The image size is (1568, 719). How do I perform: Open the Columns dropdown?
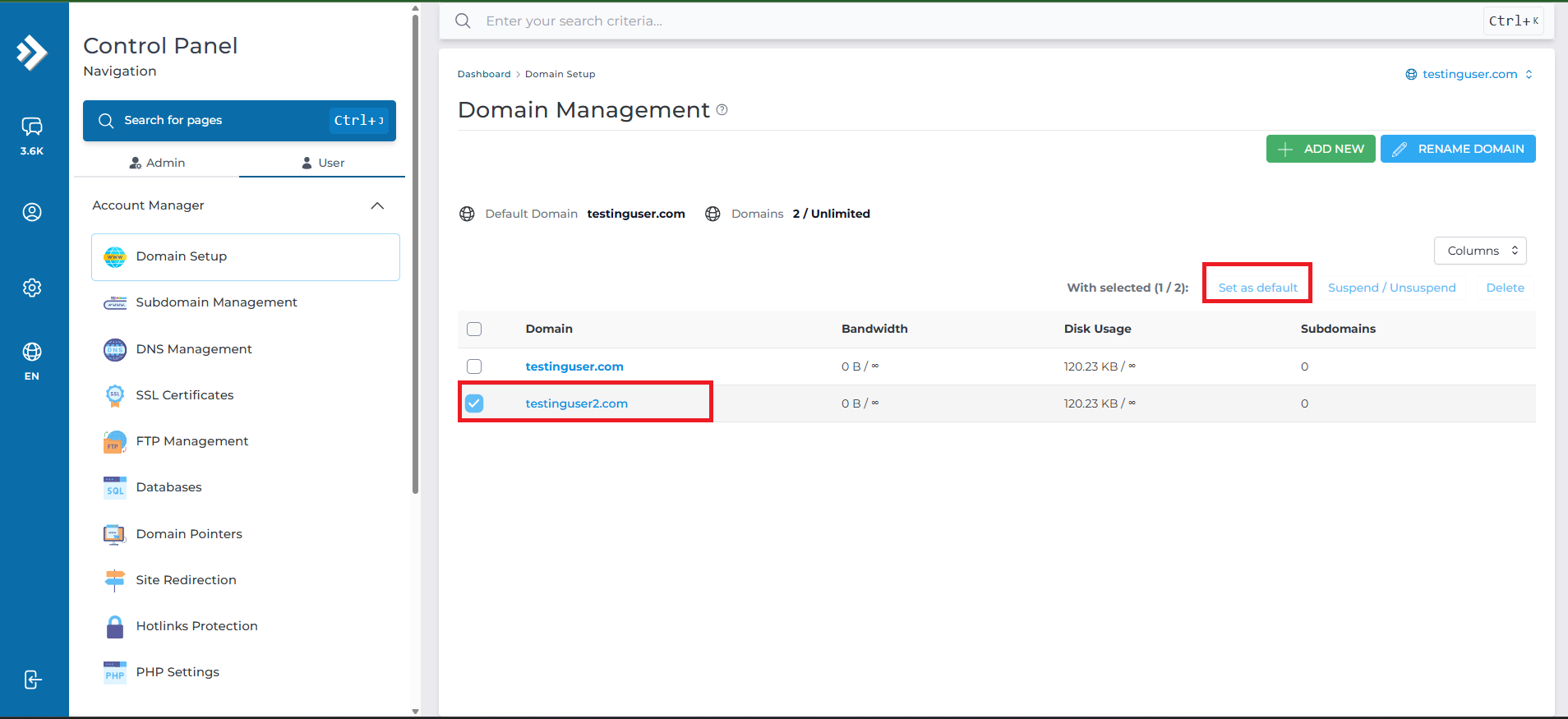(1480, 251)
